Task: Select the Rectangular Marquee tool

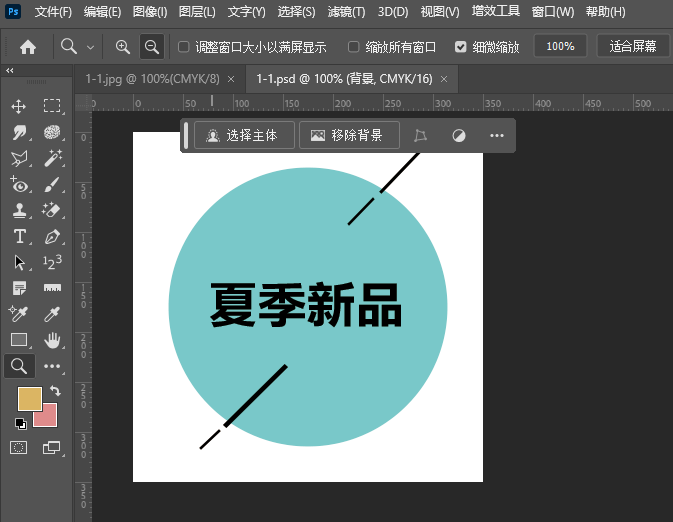Action: (52, 106)
